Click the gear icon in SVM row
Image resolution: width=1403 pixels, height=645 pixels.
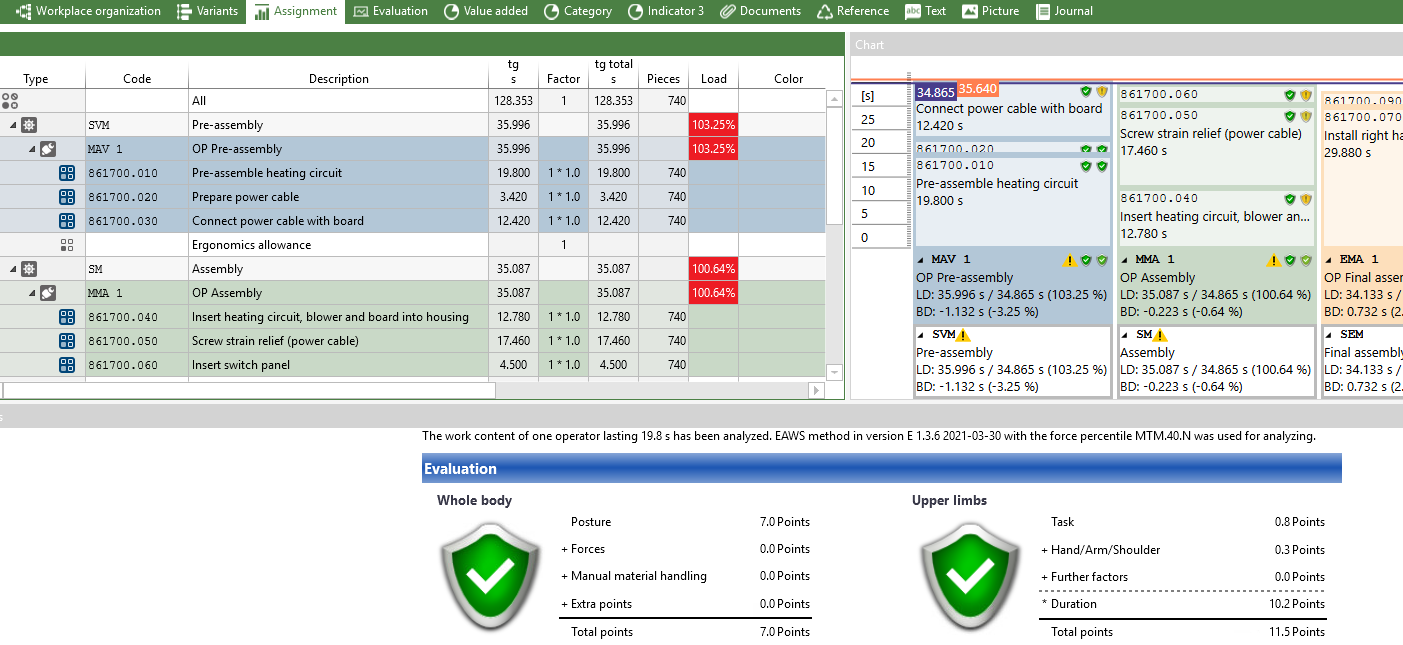click(29, 125)
